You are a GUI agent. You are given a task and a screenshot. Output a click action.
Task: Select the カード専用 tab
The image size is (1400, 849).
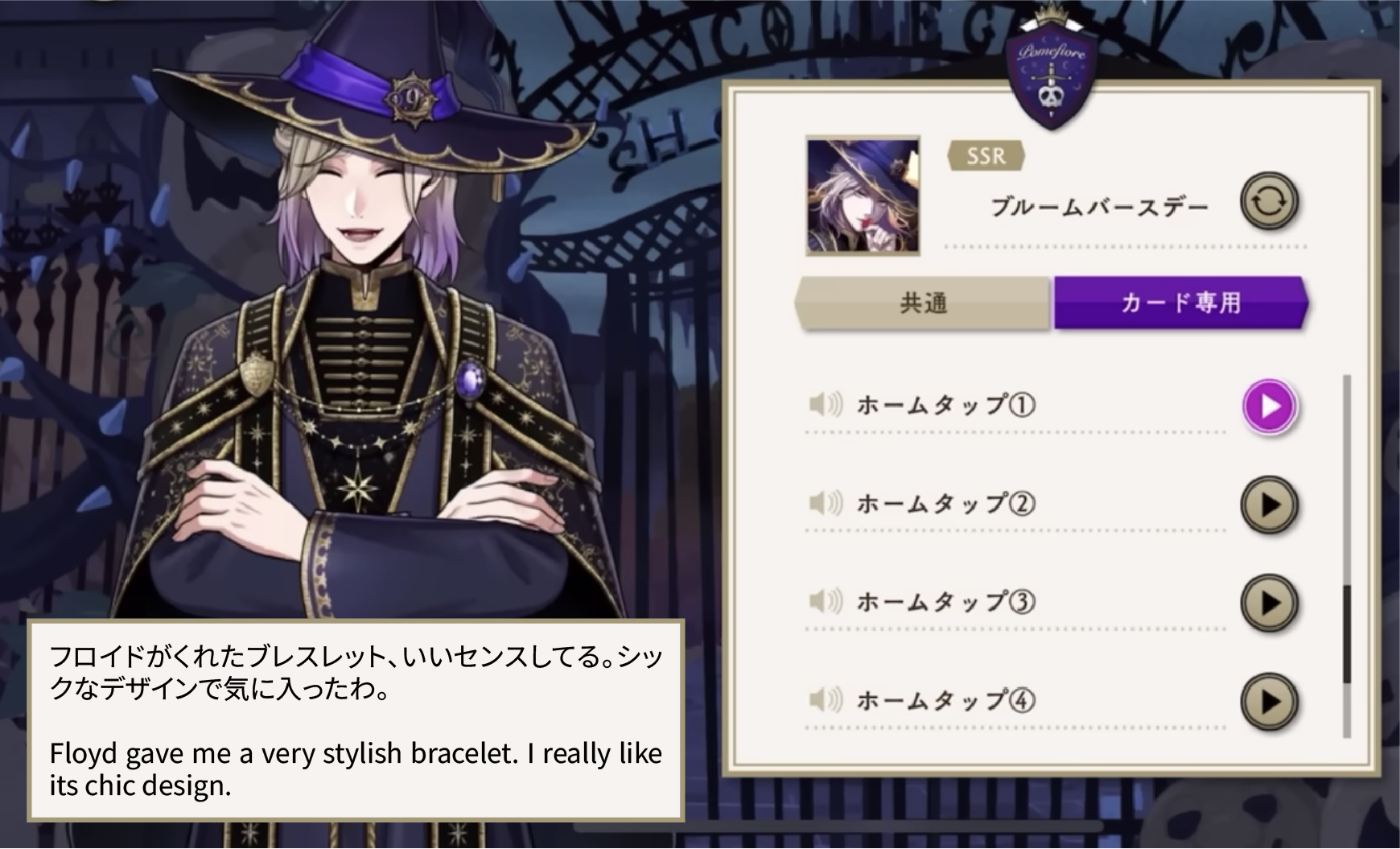tap(1180, 303)
